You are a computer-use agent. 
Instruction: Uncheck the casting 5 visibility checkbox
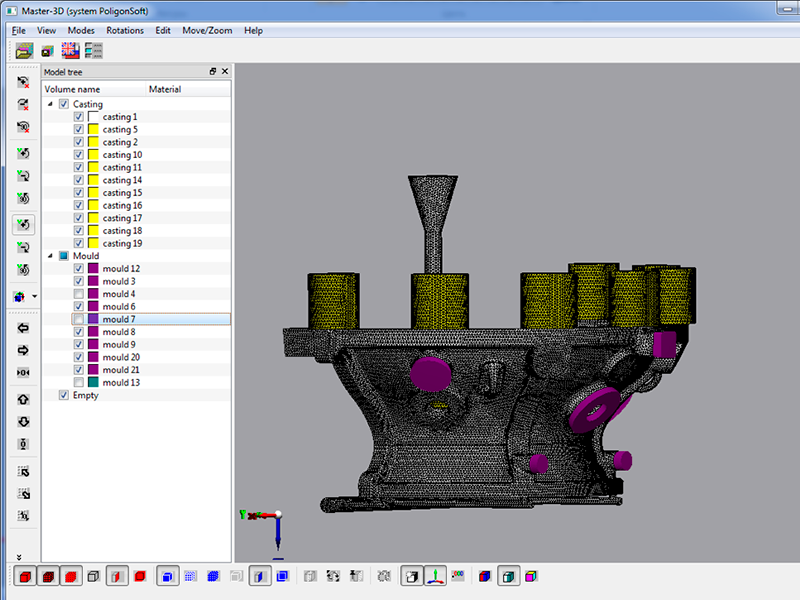[79, 130]
